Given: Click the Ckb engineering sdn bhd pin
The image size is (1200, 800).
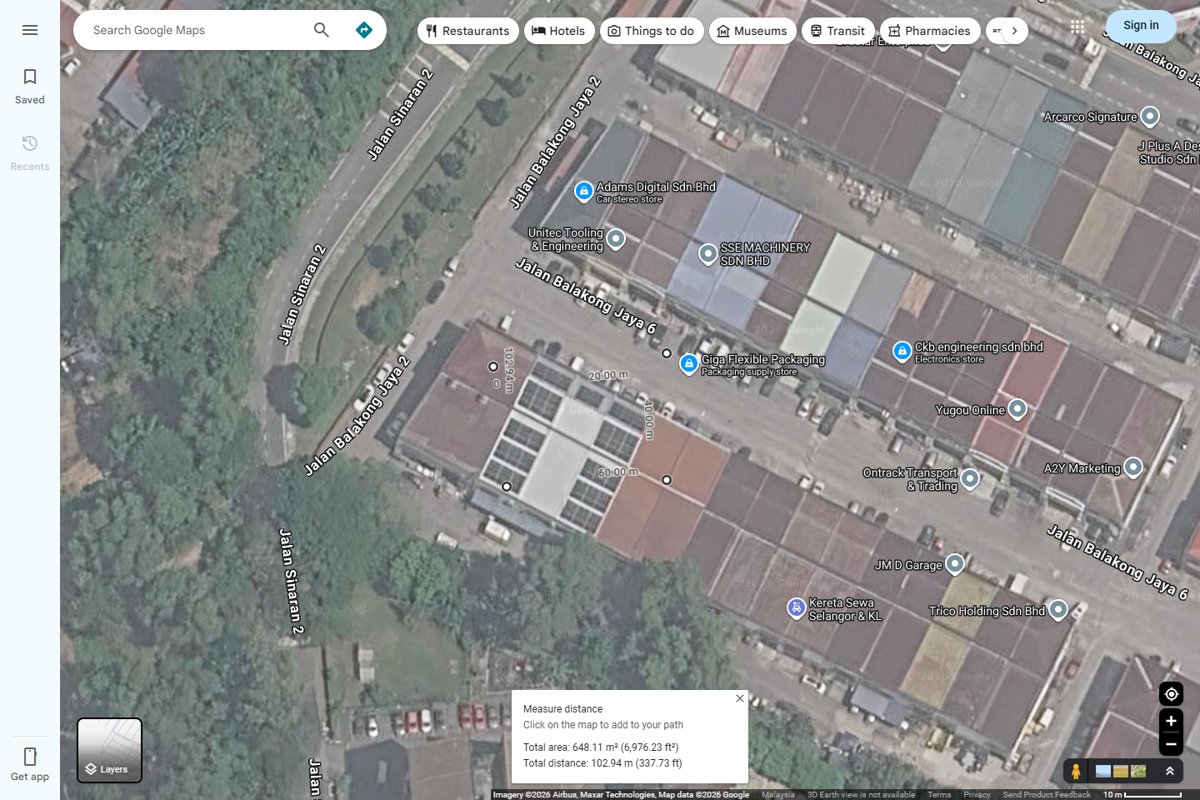Looking at the screenshot, I should 902,351.
